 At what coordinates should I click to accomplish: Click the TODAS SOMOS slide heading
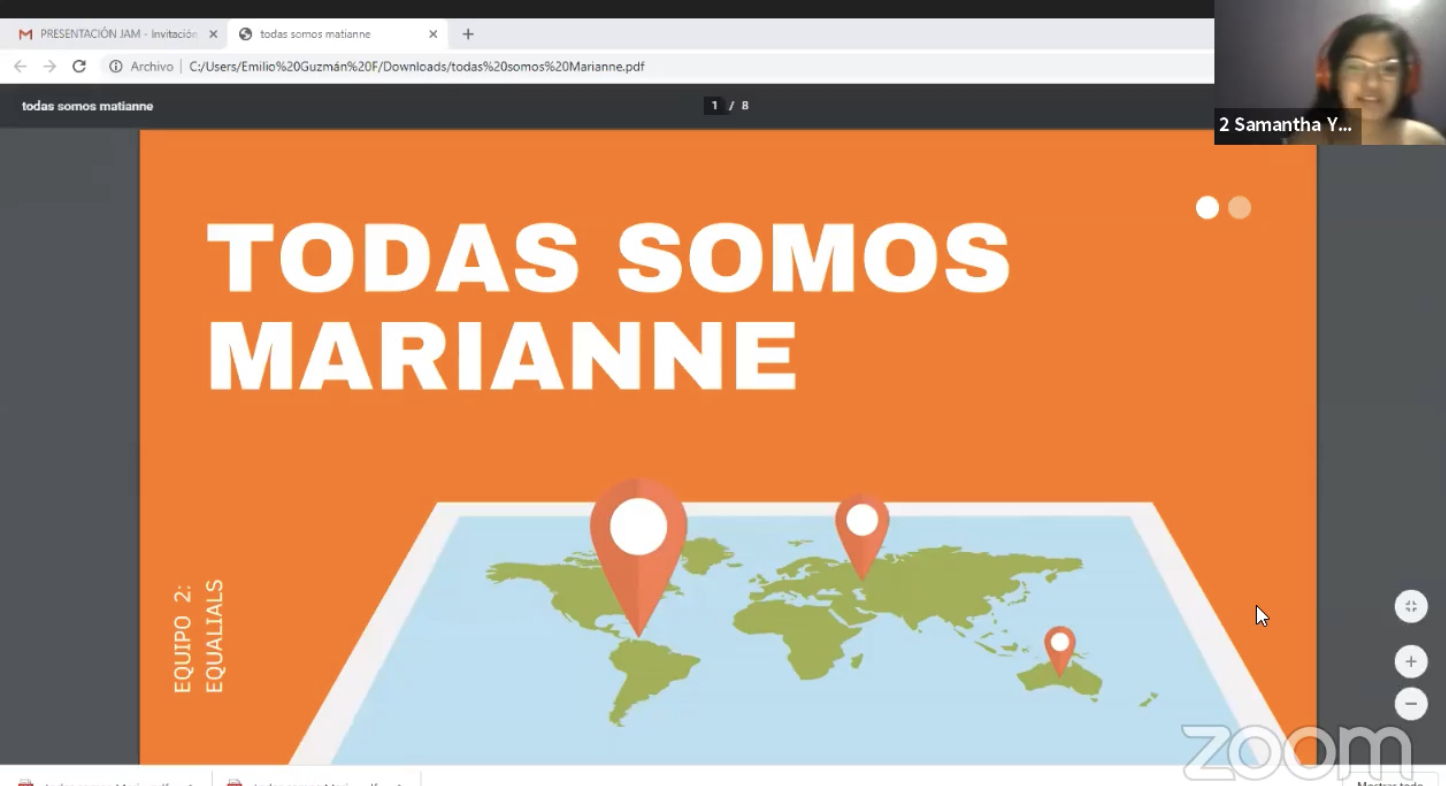(609, 257)
